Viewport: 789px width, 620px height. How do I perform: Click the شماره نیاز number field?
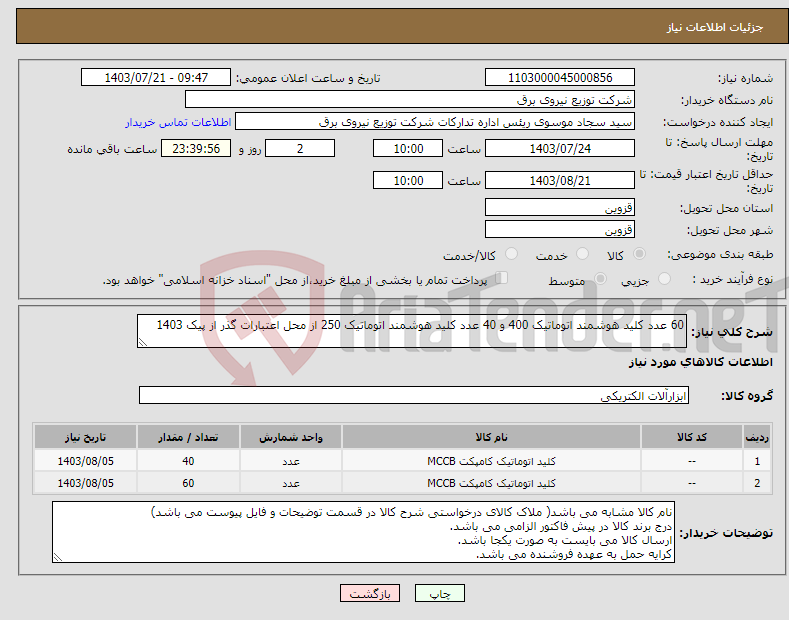click(x=560, y=78)
